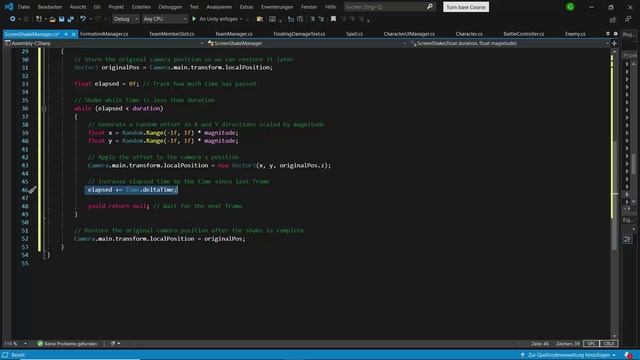The image size is (640, 360).
Task: Open the Fenster menu
Action: (x=309, y=7)
